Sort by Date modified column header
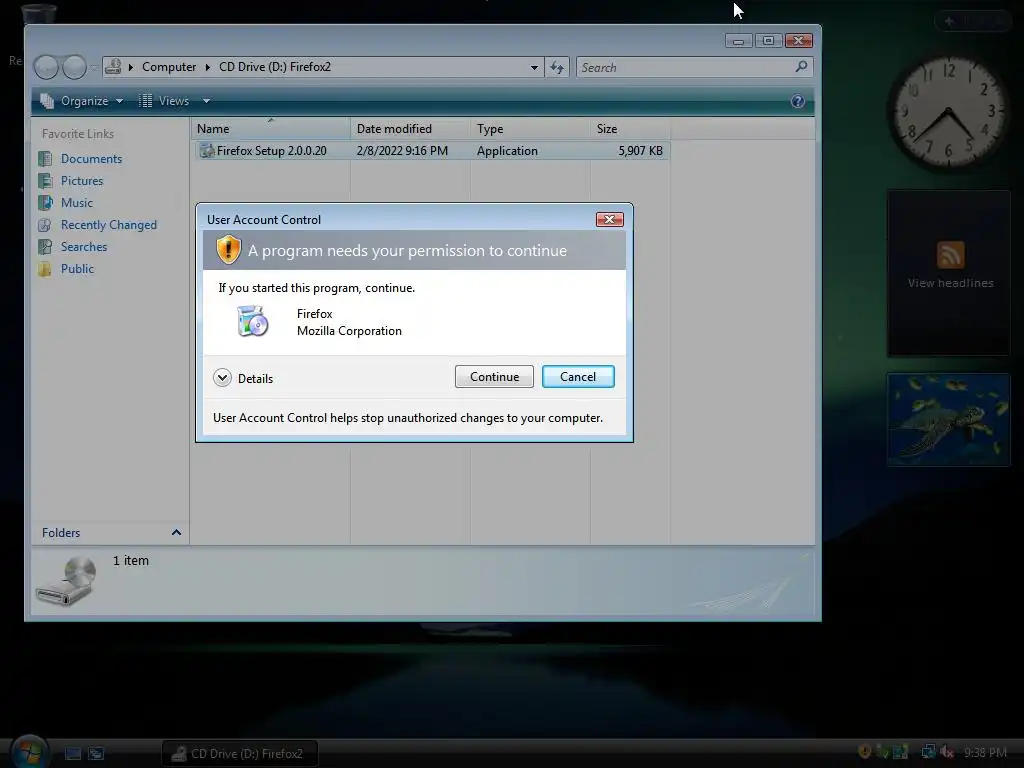The width and height of the screenshot is (1024, 768). click(x=410, y=129)
